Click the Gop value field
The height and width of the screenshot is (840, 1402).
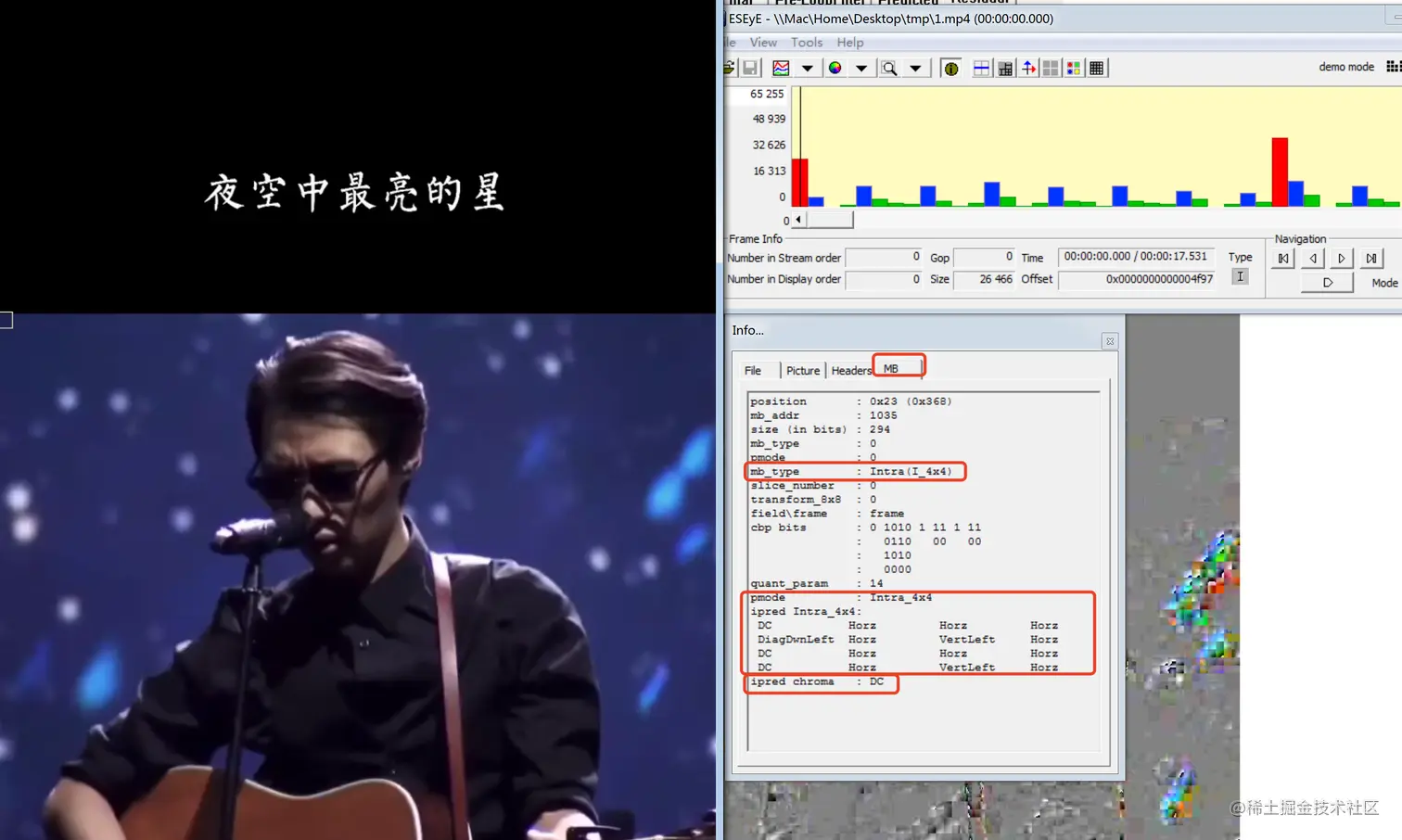tap(984, 257)
